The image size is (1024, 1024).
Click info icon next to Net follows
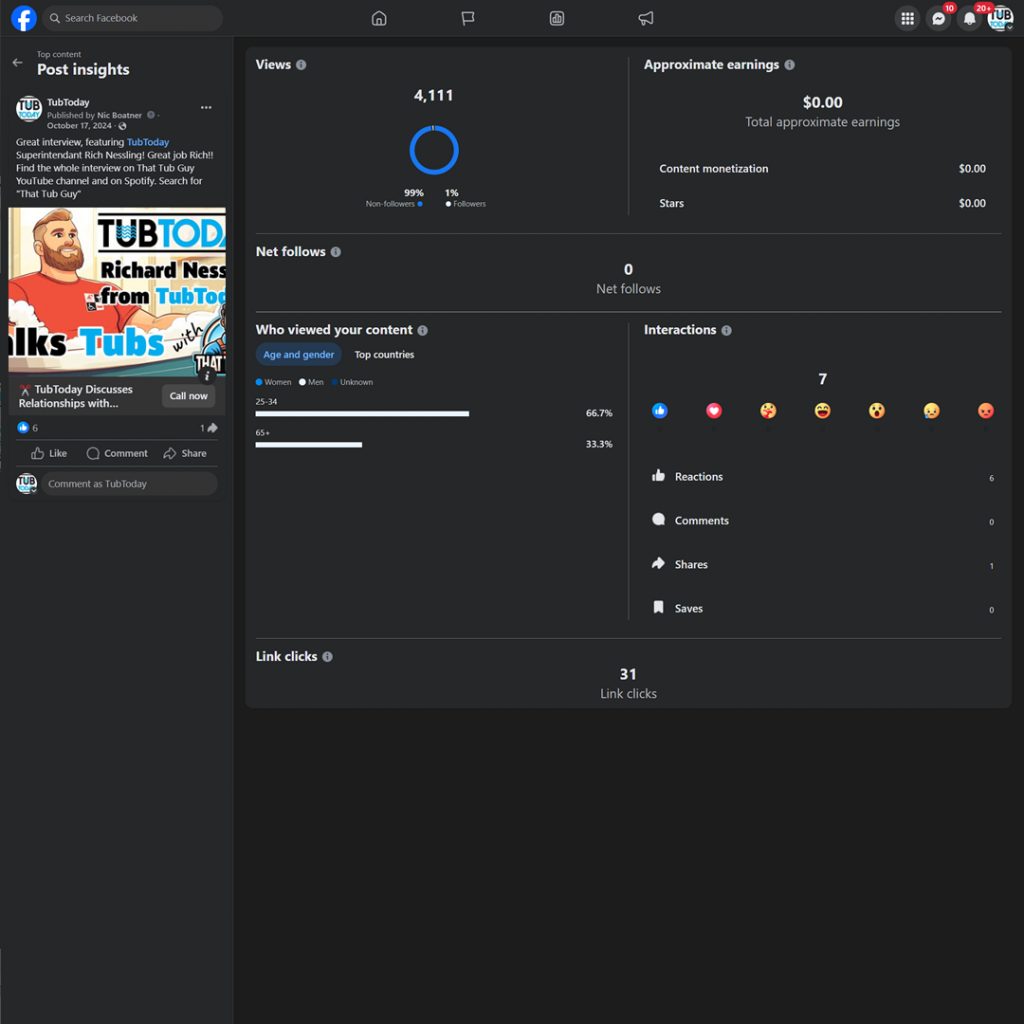pyautogui.click(x=336, y=252)
